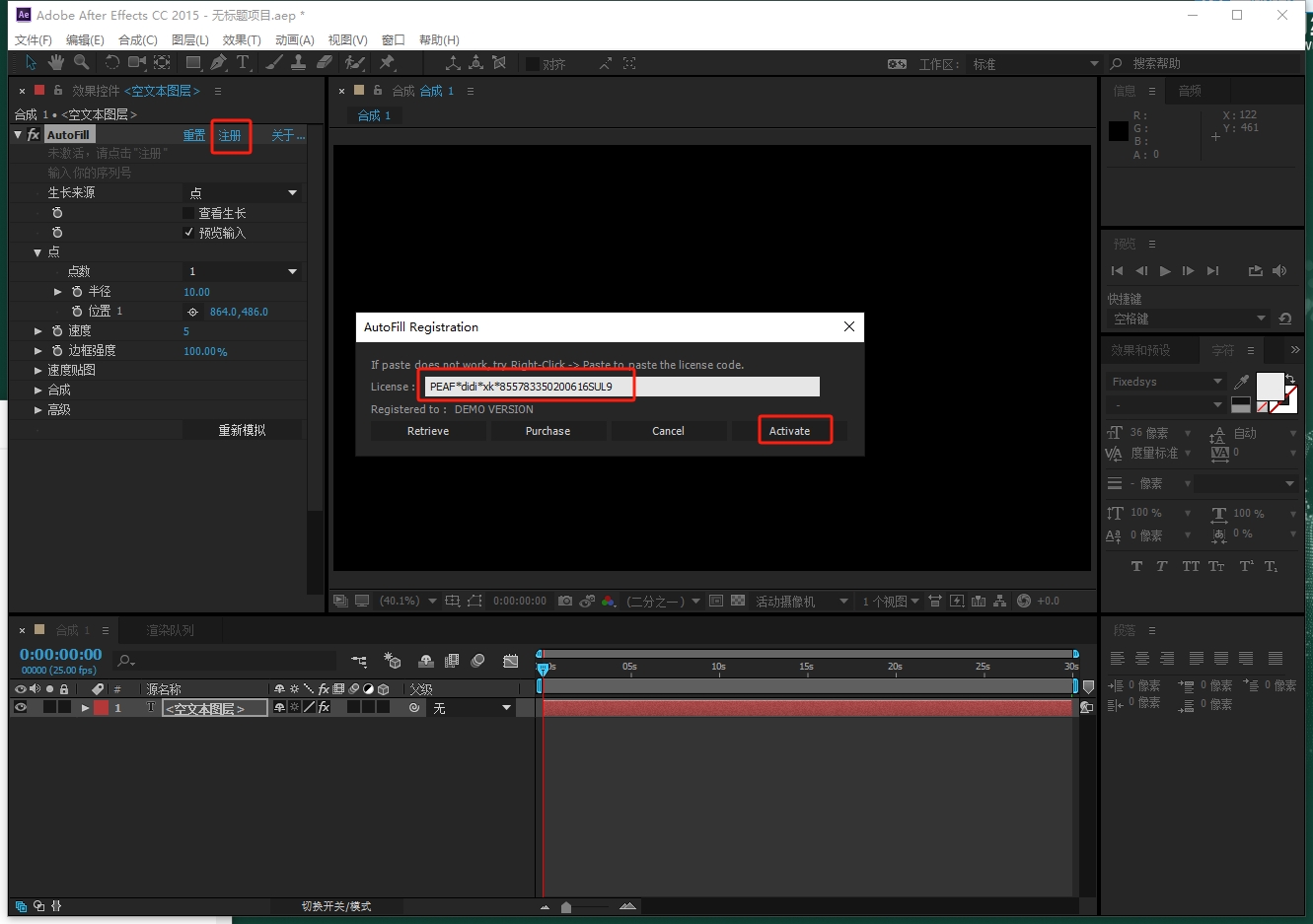Open the 活动摄像机 view dropdown
The width and height of the screenshot is (1313, 924).
tap(802, 601)
